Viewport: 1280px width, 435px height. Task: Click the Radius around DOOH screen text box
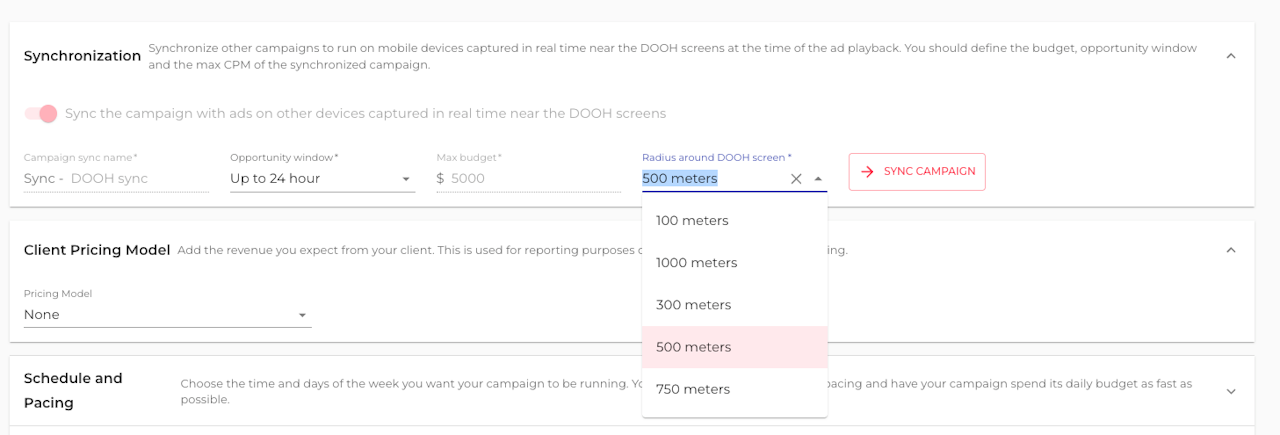[x=710, y=179]
